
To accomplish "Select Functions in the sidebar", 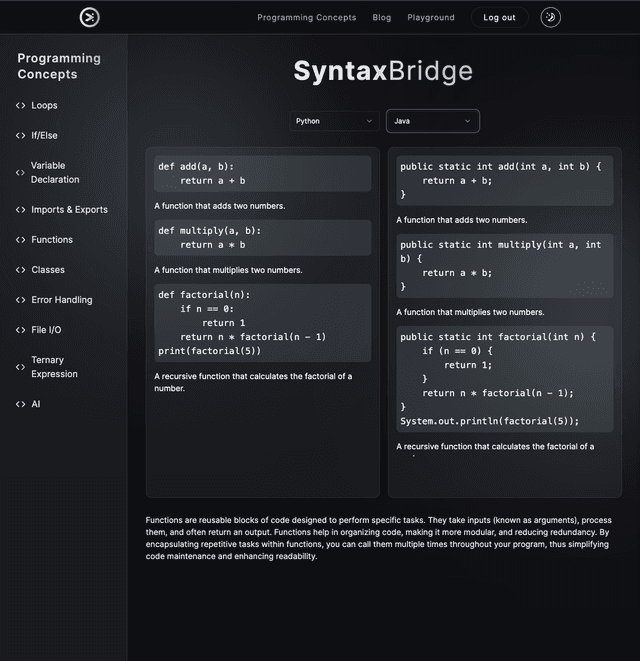I will [x=52, y=240].
